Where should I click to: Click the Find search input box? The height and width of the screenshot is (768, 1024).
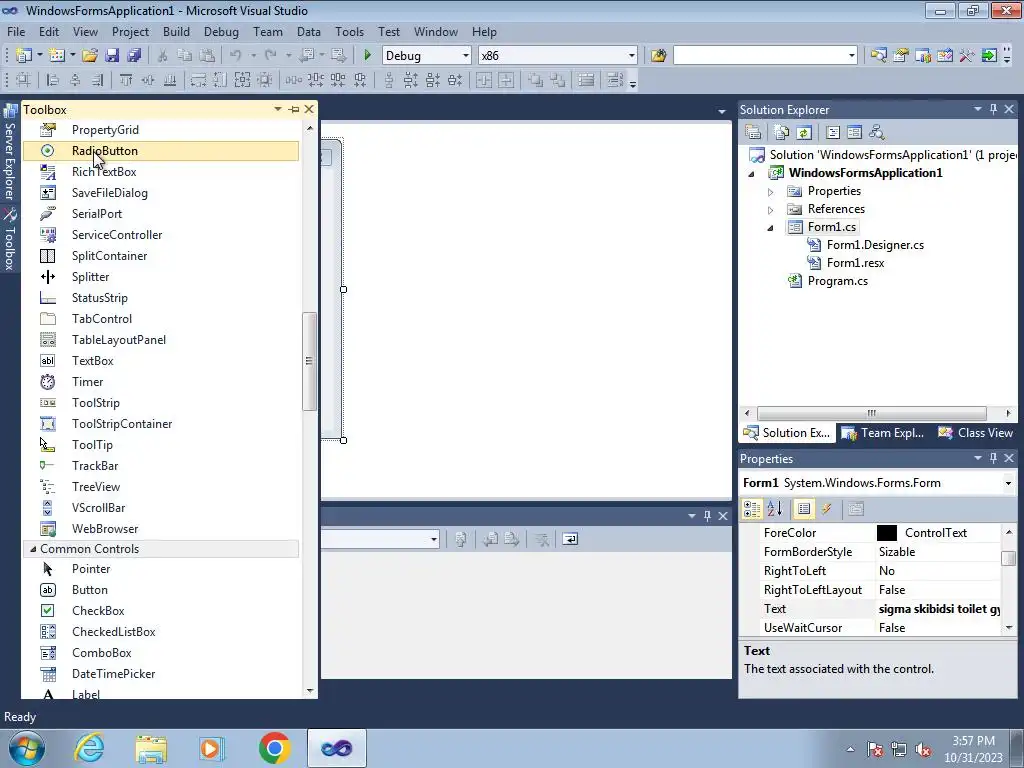[760, 56]
